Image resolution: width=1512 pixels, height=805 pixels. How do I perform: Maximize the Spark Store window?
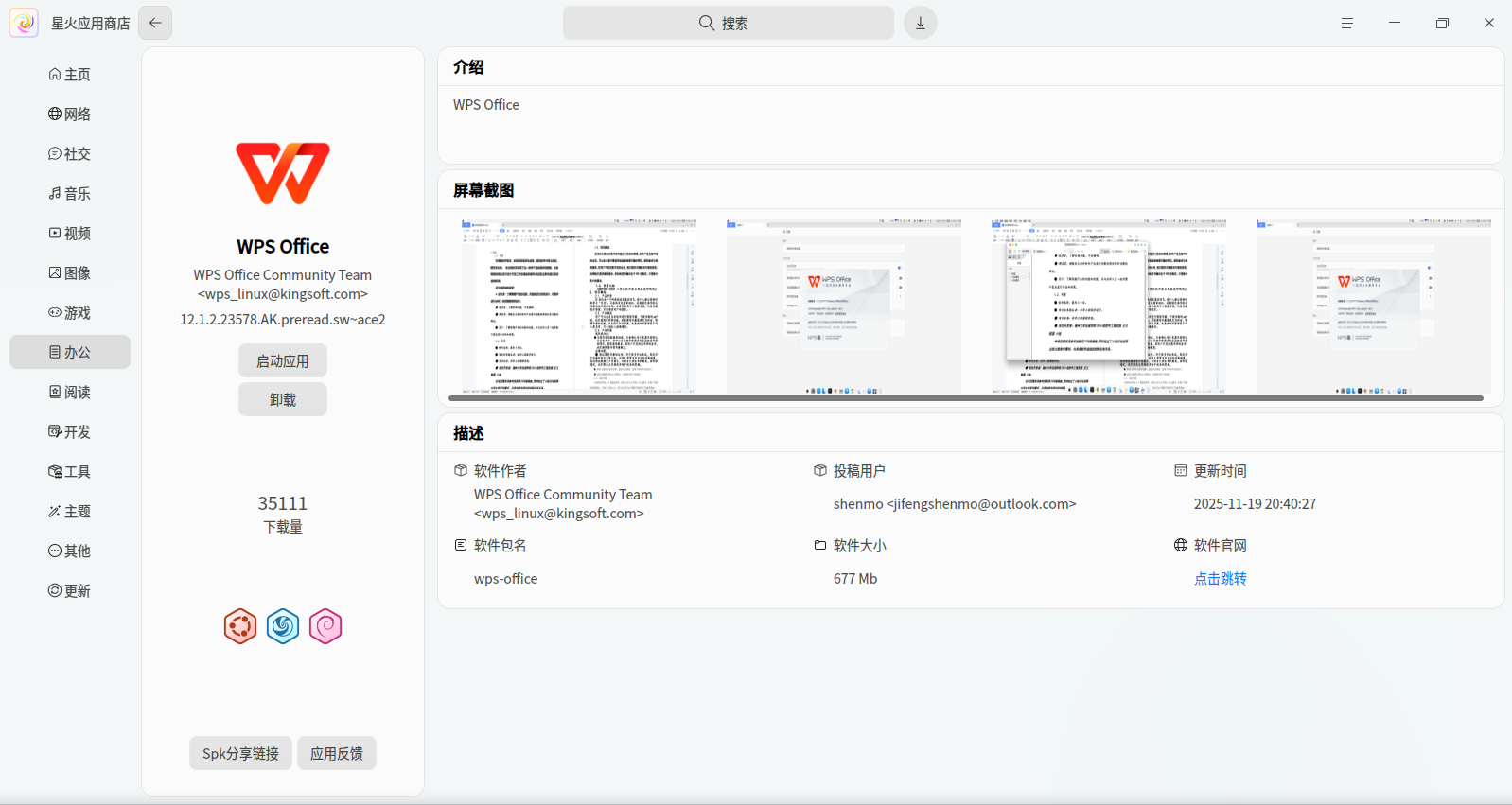1442,23
